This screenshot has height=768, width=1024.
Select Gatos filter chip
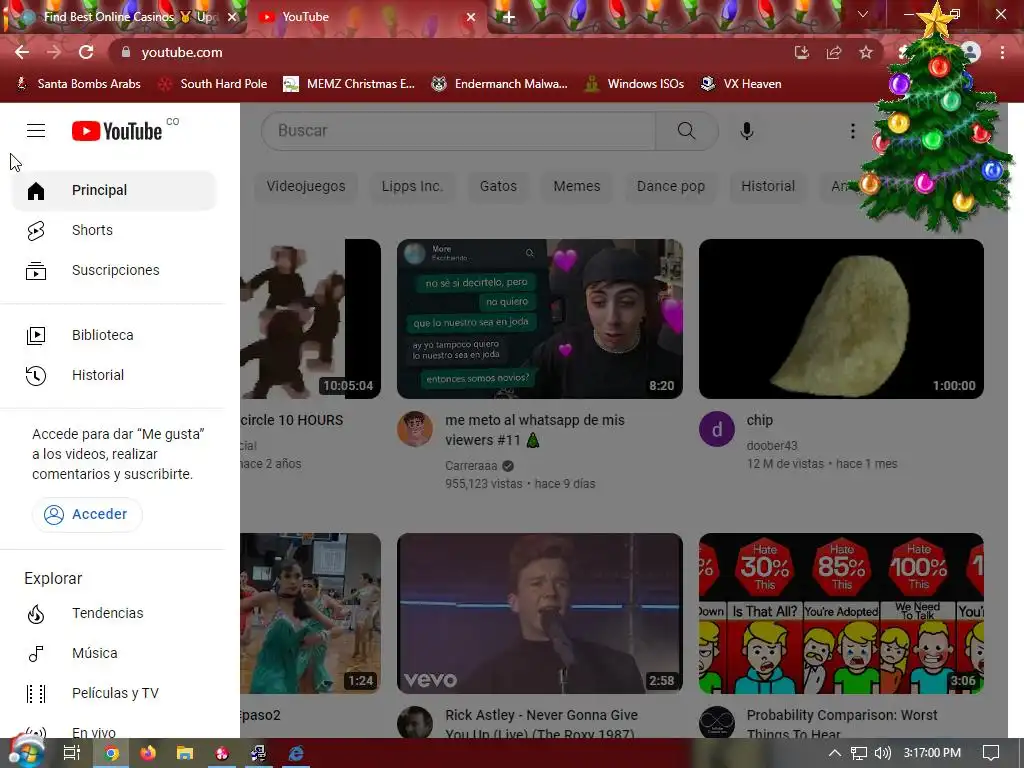coord(498,186)
